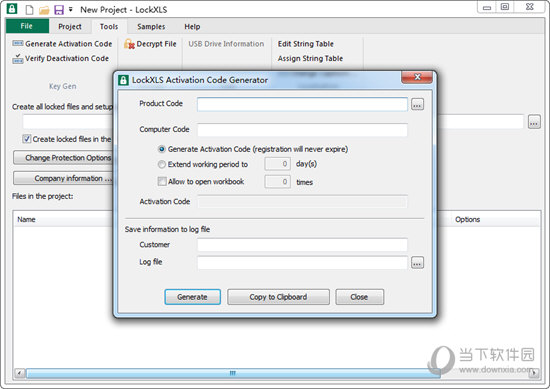Viewport: 550px width, 389px height.
Task: Toggle the Create locked files checkbox
Action: point(27,139)
